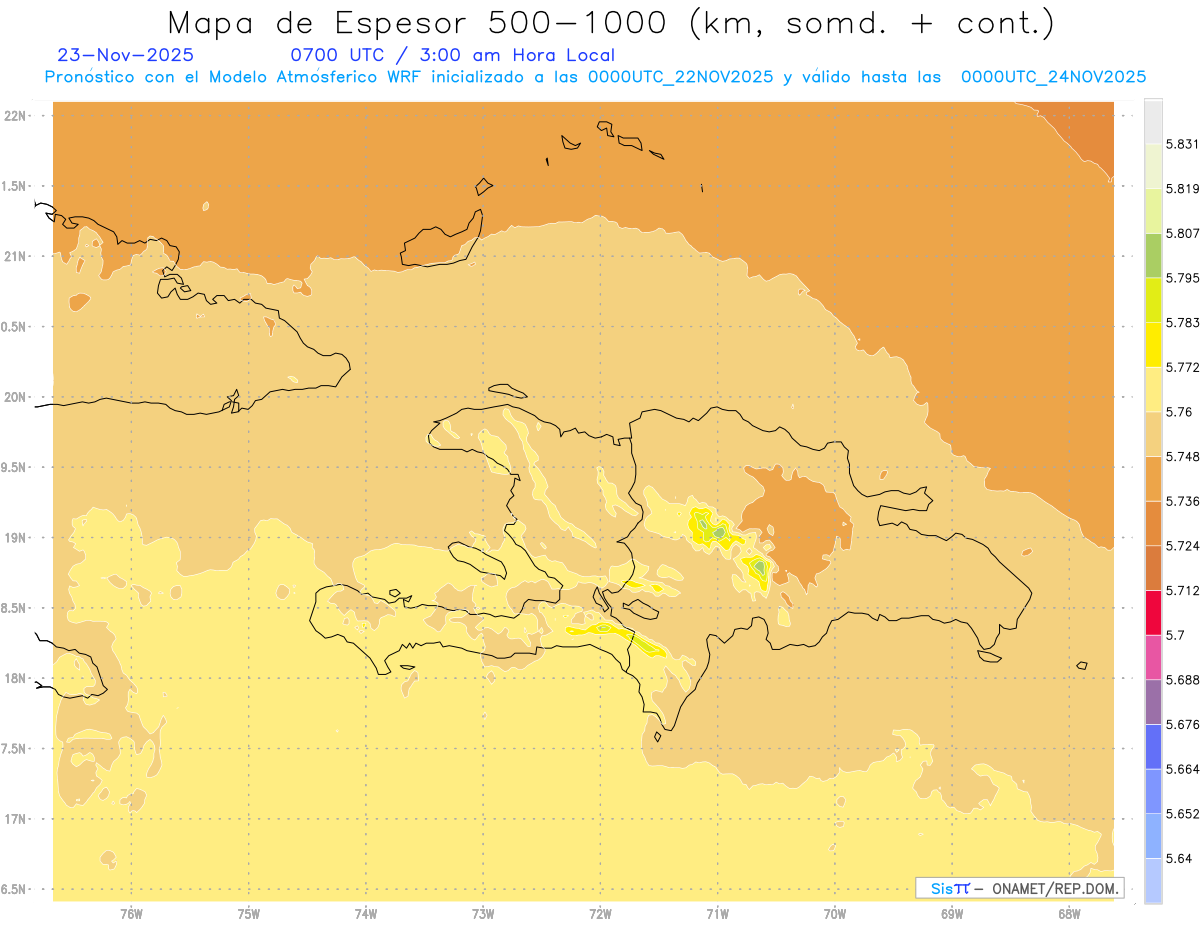This screenshot has width=1200, height=927.
Task: Click the colorbar value 5.64
Action: pos(1179,858)
